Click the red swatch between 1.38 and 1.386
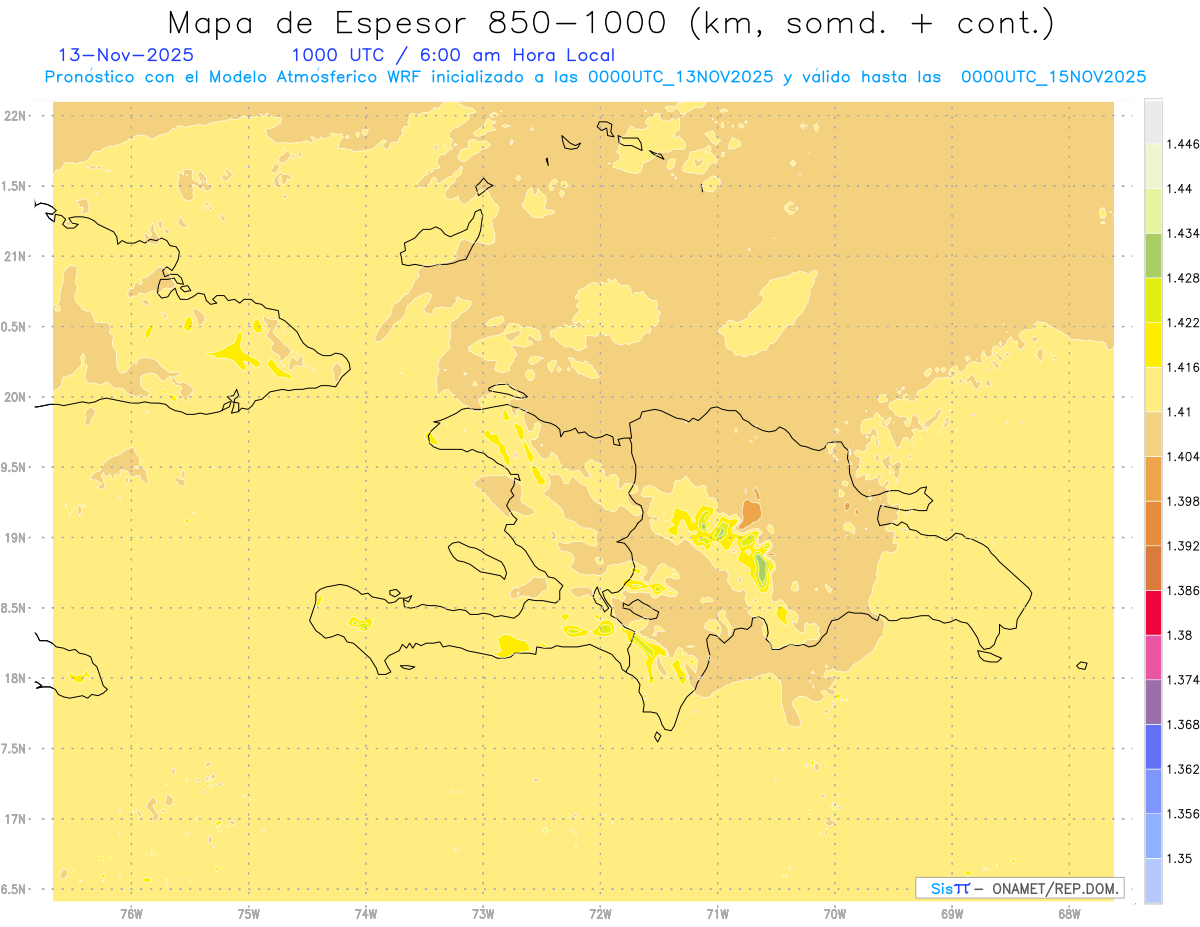The width and height of the screenshot is (1200, 927). (1153, 612)
